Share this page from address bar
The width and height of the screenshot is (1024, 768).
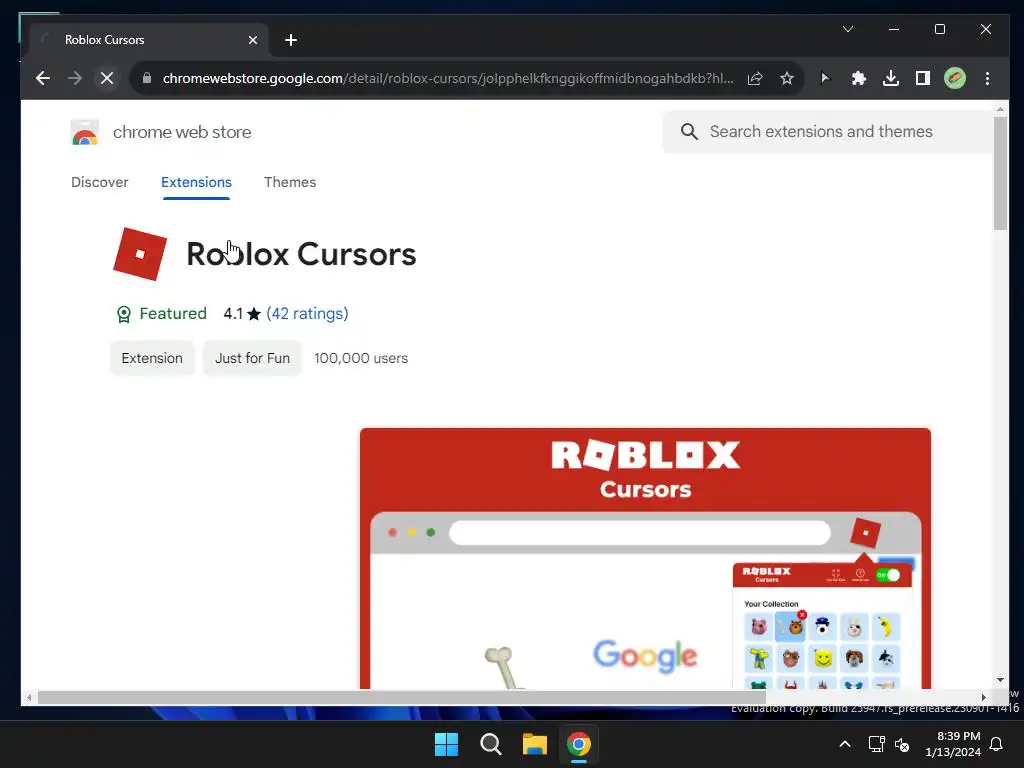pyautogui.click(x=755, y=78)
